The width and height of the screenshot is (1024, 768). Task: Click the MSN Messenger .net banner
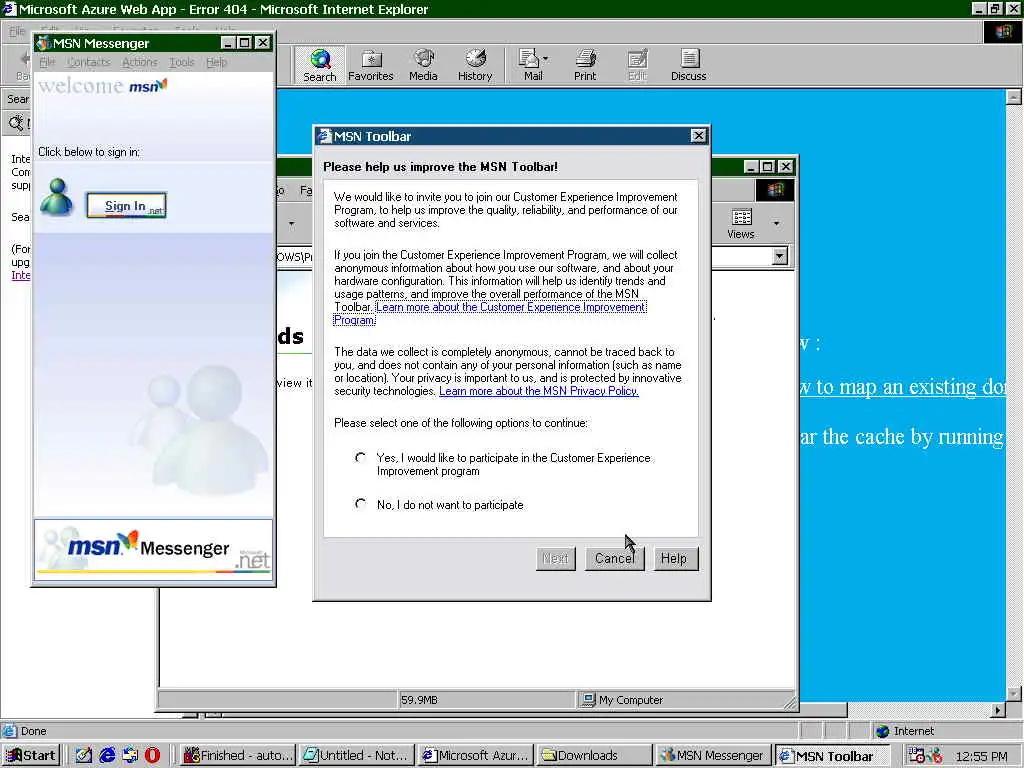(153, 549)
